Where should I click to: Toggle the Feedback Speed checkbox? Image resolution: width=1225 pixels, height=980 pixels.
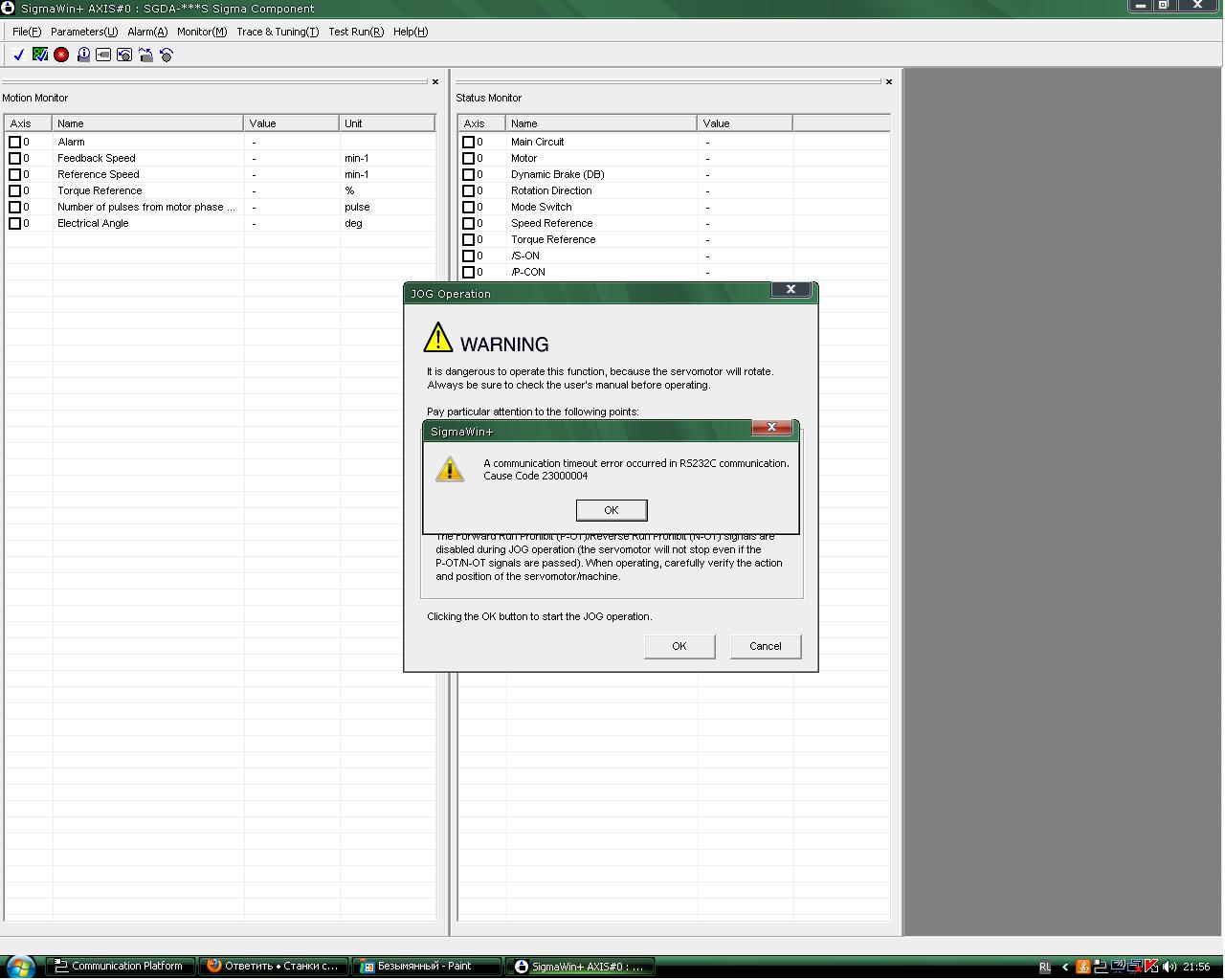click(x=14, y=158)
